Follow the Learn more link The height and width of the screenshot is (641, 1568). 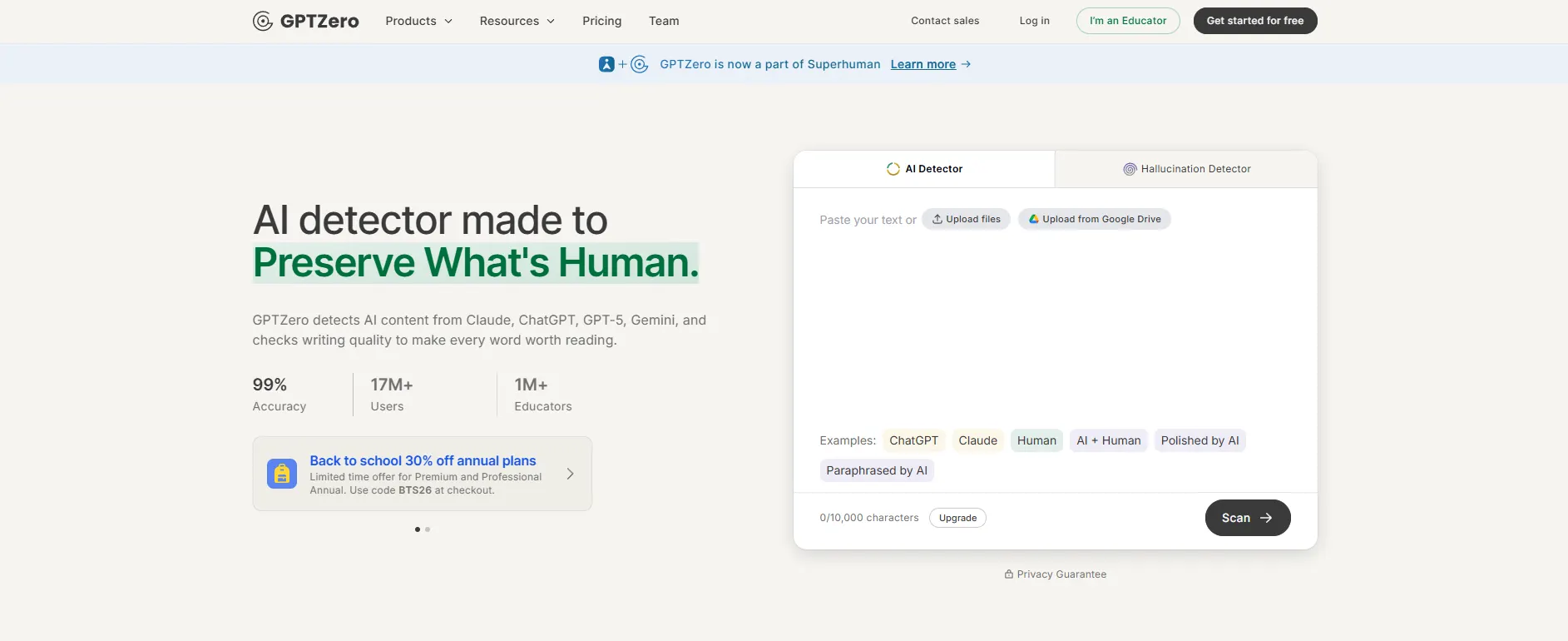[923, 64]
